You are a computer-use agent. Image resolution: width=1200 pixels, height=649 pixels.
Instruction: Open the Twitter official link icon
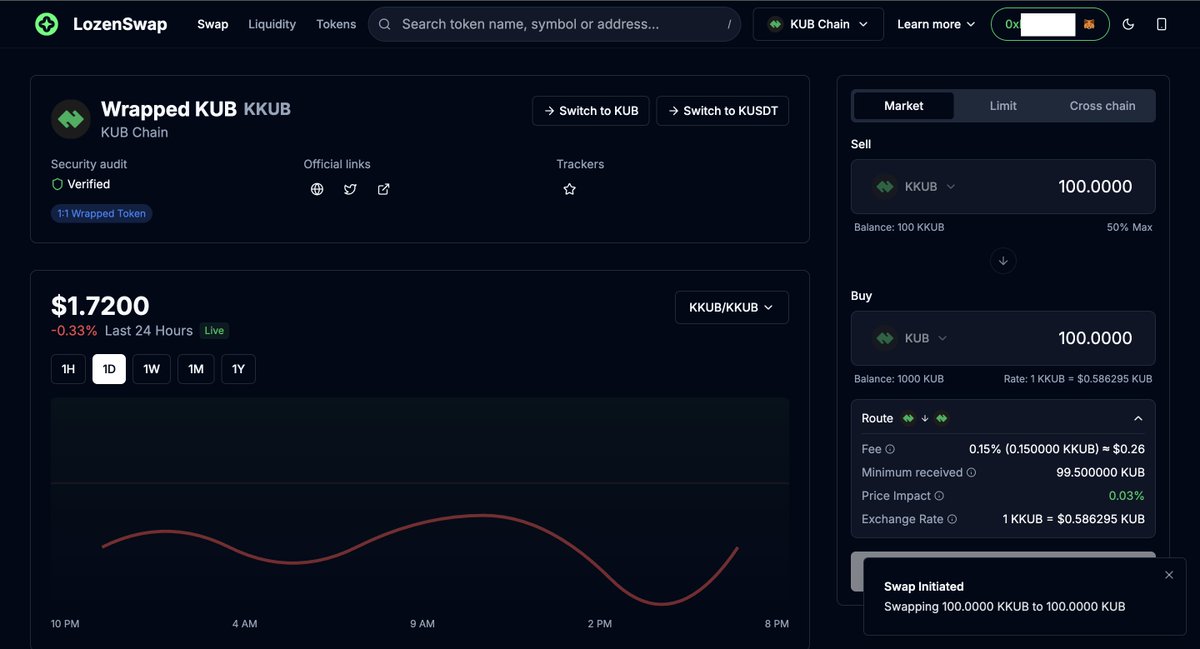point(350,189)
